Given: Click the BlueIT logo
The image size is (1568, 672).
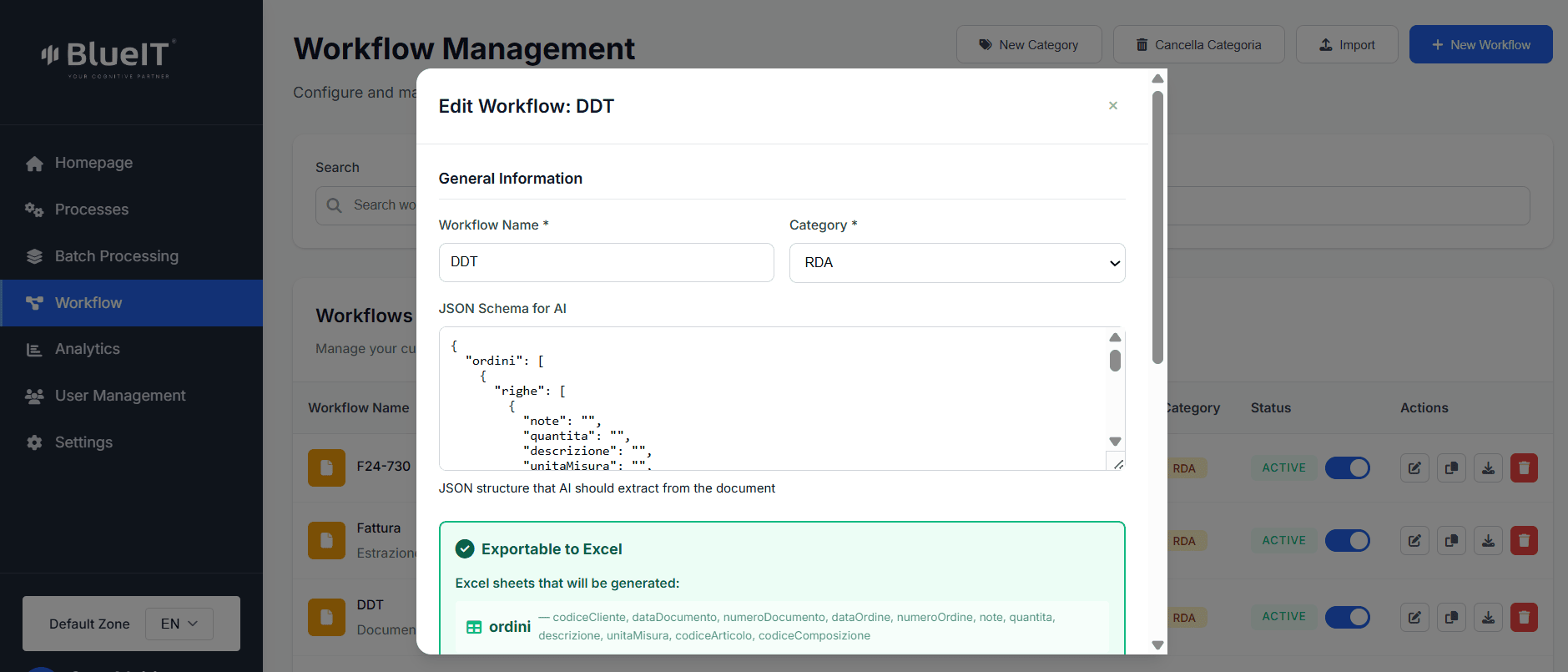Looking at the screenshot, I should click(x=108, y=58).
